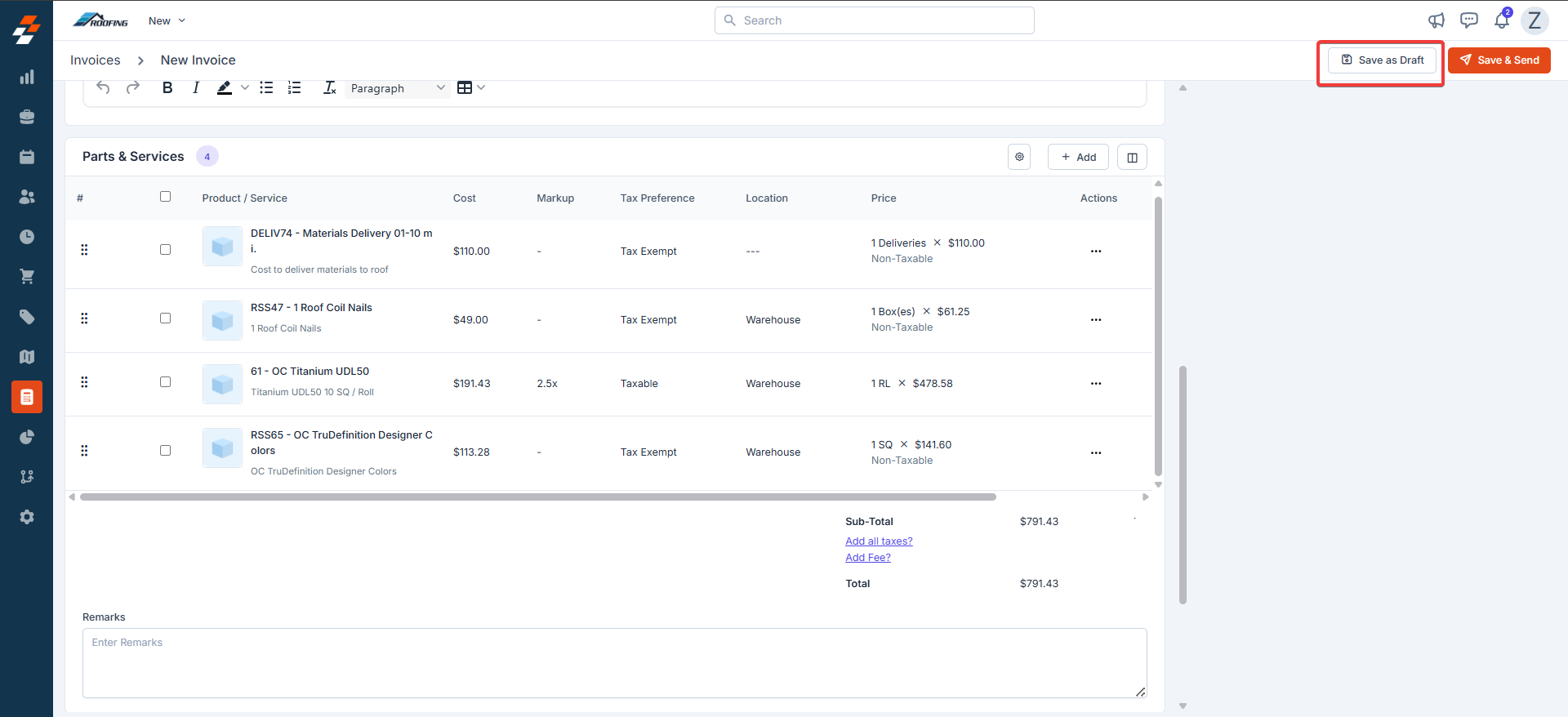
Task: Open the notifications bell icon
Action: point(1502,20)
